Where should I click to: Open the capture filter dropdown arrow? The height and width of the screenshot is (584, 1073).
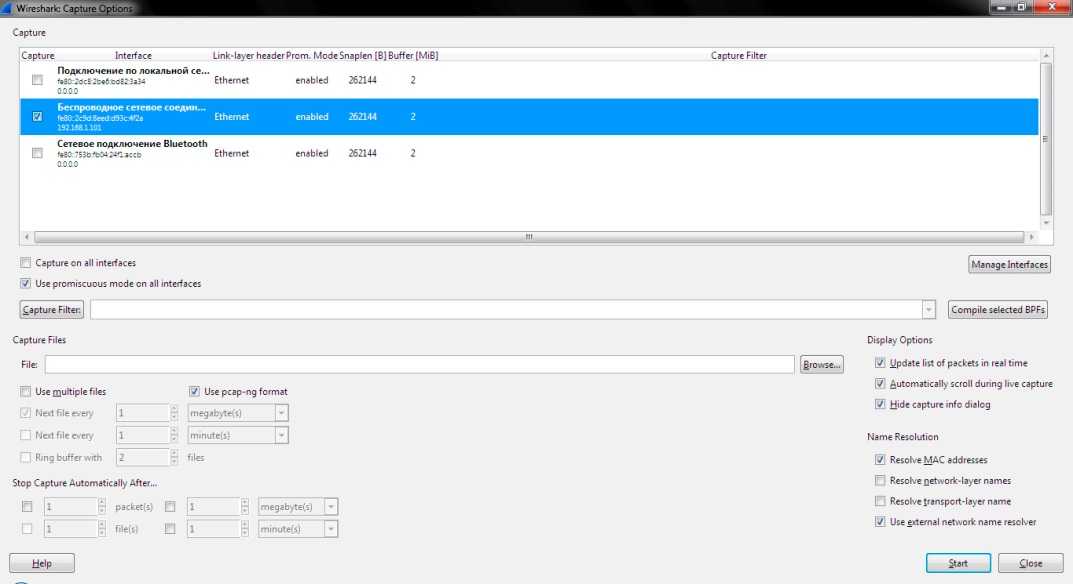click(929, 310)
